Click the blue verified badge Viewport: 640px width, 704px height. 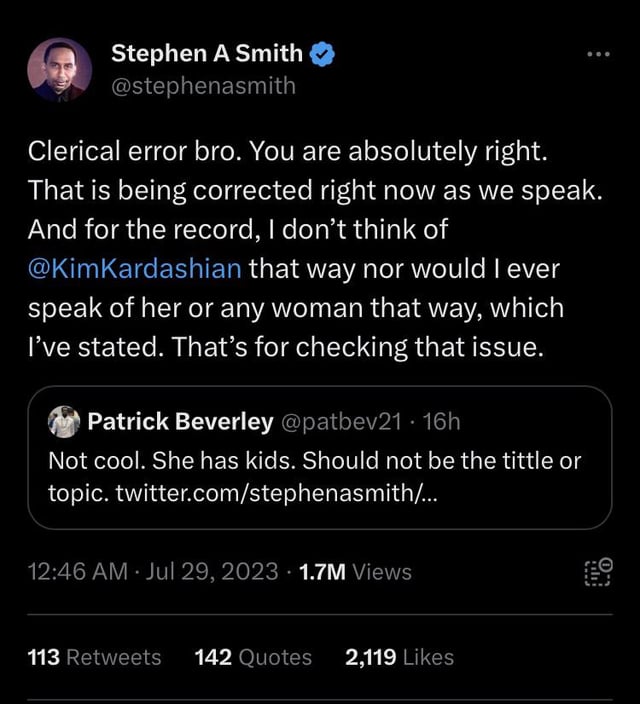click(320, 53)
